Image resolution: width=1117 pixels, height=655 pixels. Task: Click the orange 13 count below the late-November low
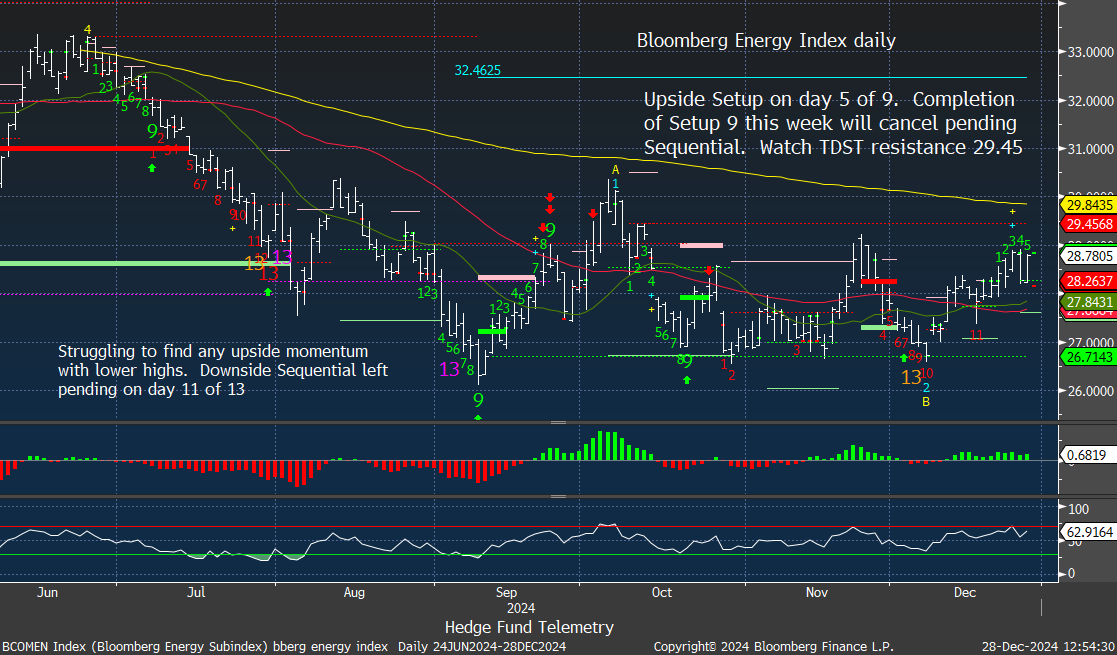[x=911, y=378]
